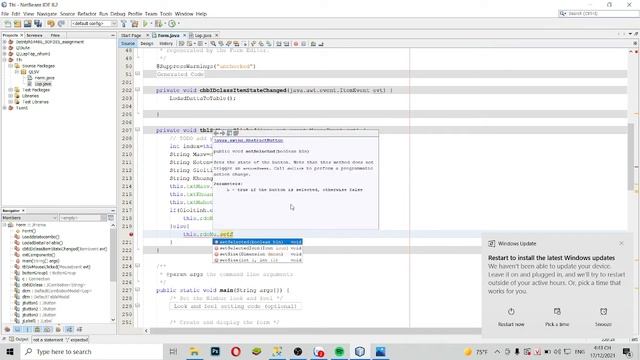640x360 pixels.
Task: Open the notification center taskbar icon
Action: (627, 351)
